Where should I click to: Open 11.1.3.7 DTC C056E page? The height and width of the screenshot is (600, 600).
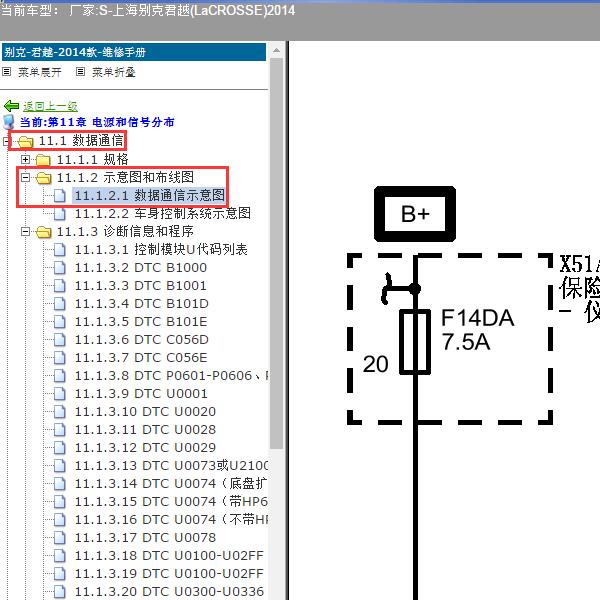click(x=141, y=357)
